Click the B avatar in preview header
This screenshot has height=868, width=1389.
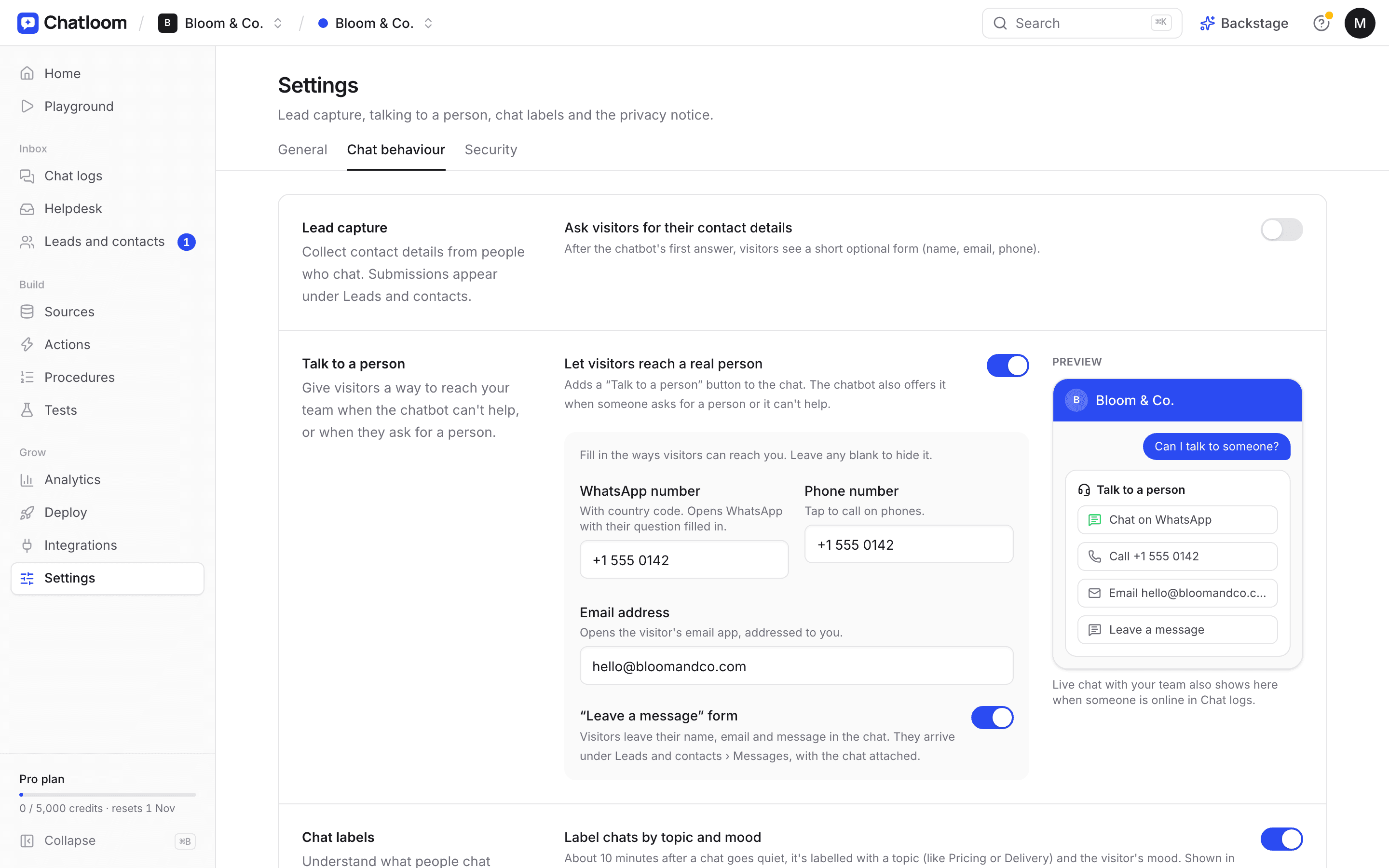point(1076,400)
